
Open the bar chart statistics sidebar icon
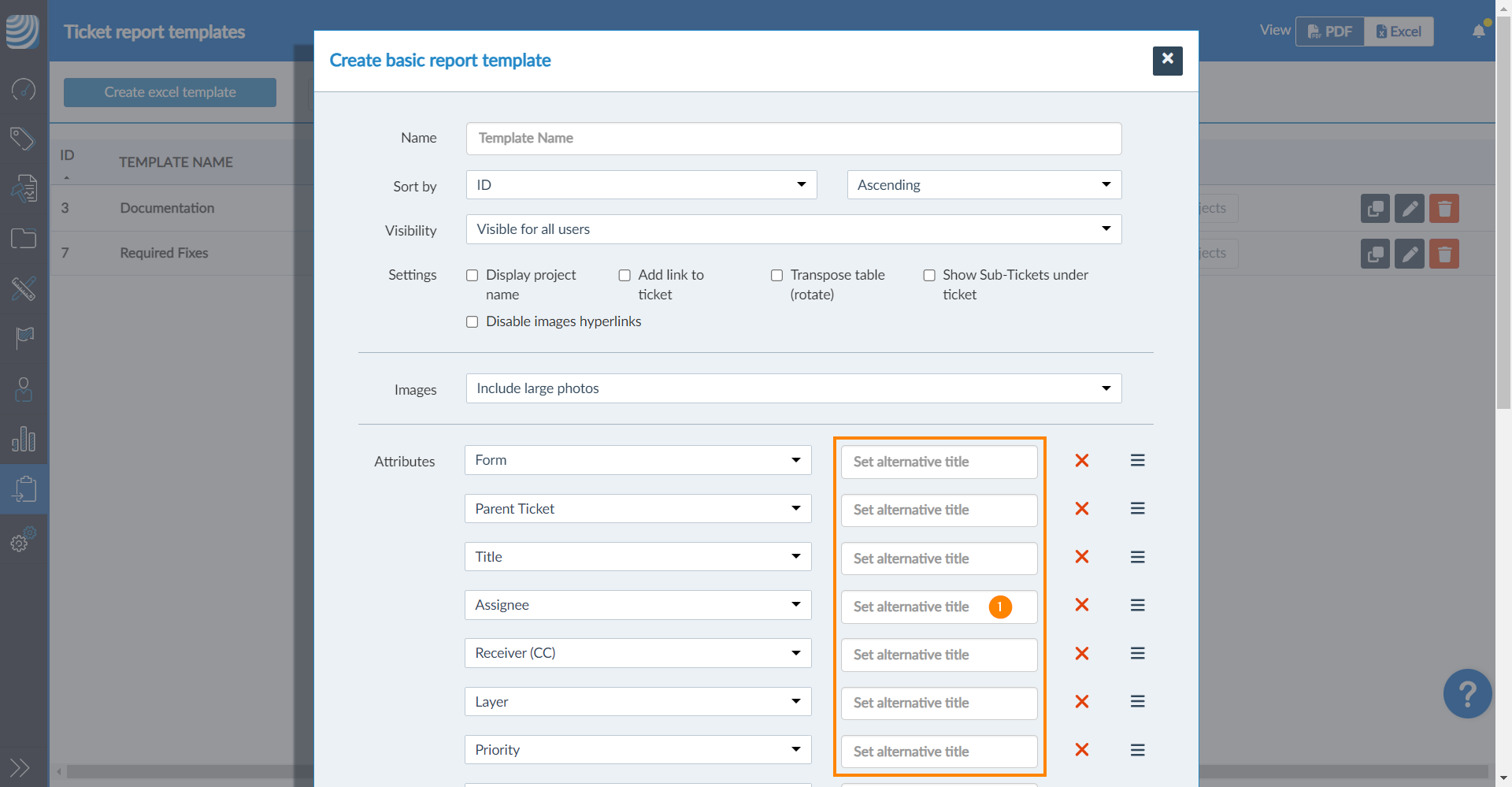coord(24,439)
